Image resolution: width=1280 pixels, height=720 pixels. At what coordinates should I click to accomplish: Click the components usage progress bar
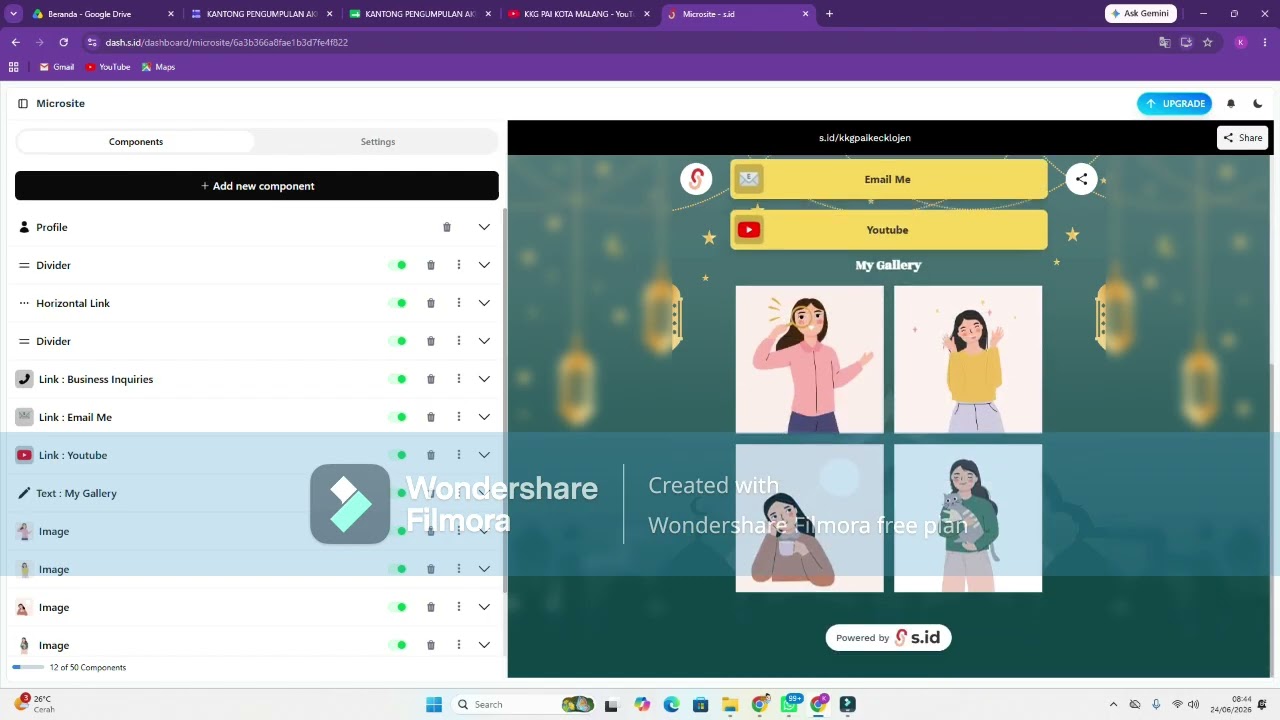pyautogui.click(x=28, y=667)
